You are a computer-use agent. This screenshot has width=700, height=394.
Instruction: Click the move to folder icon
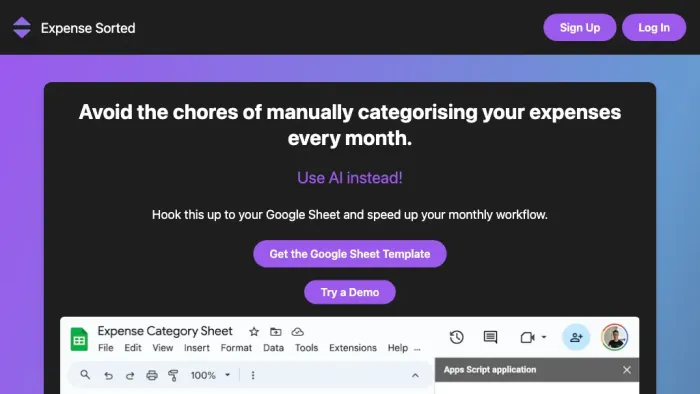(276, 332)
